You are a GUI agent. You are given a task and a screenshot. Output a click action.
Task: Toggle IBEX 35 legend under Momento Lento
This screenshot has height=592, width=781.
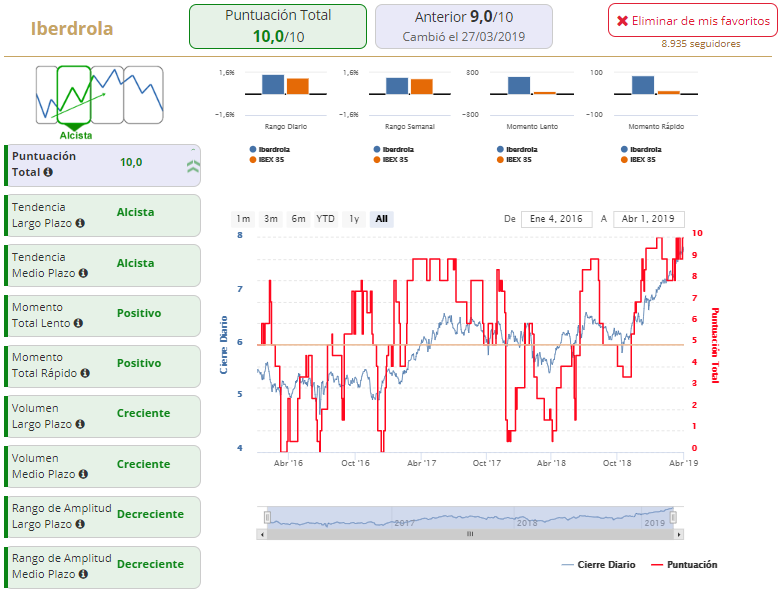coord(514,160)
